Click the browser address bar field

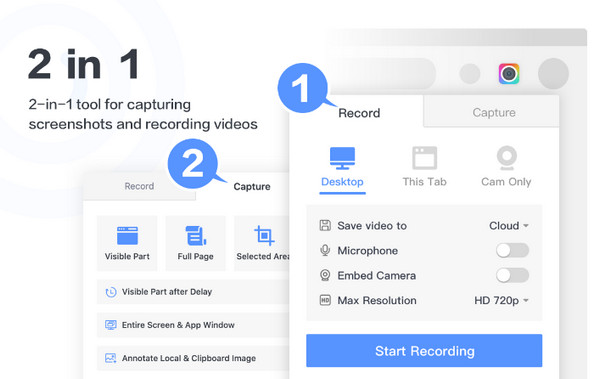(x=383, y=74)
